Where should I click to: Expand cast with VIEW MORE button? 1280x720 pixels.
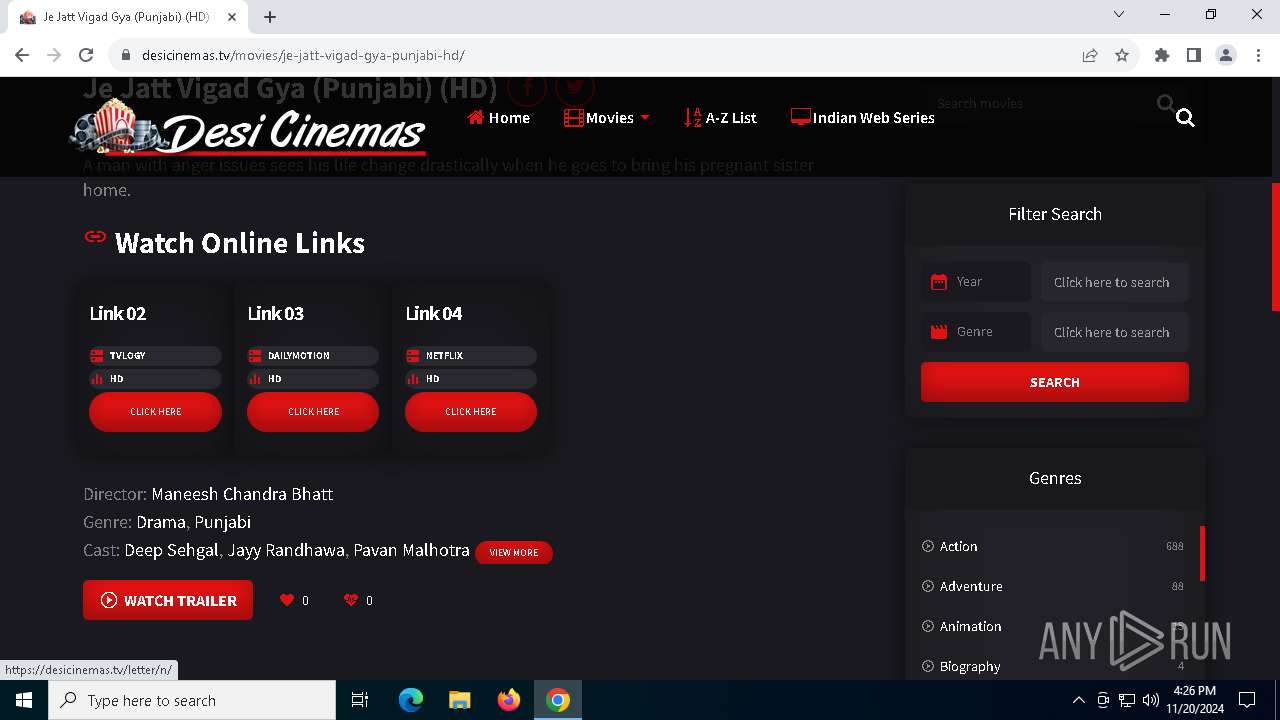click(x=514, y=552)
